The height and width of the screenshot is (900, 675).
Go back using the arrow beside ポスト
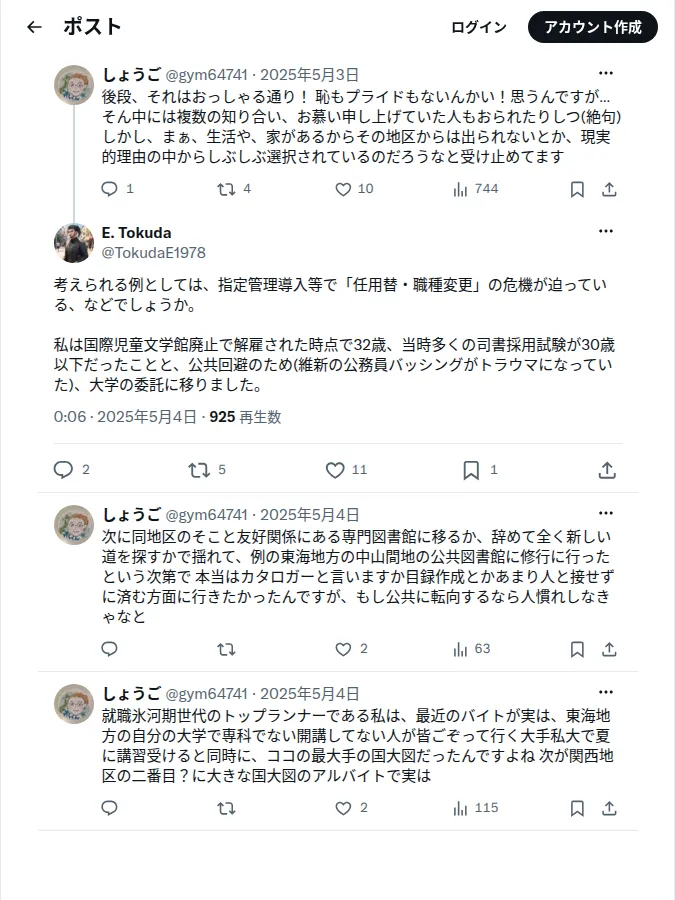click(34, 26)
